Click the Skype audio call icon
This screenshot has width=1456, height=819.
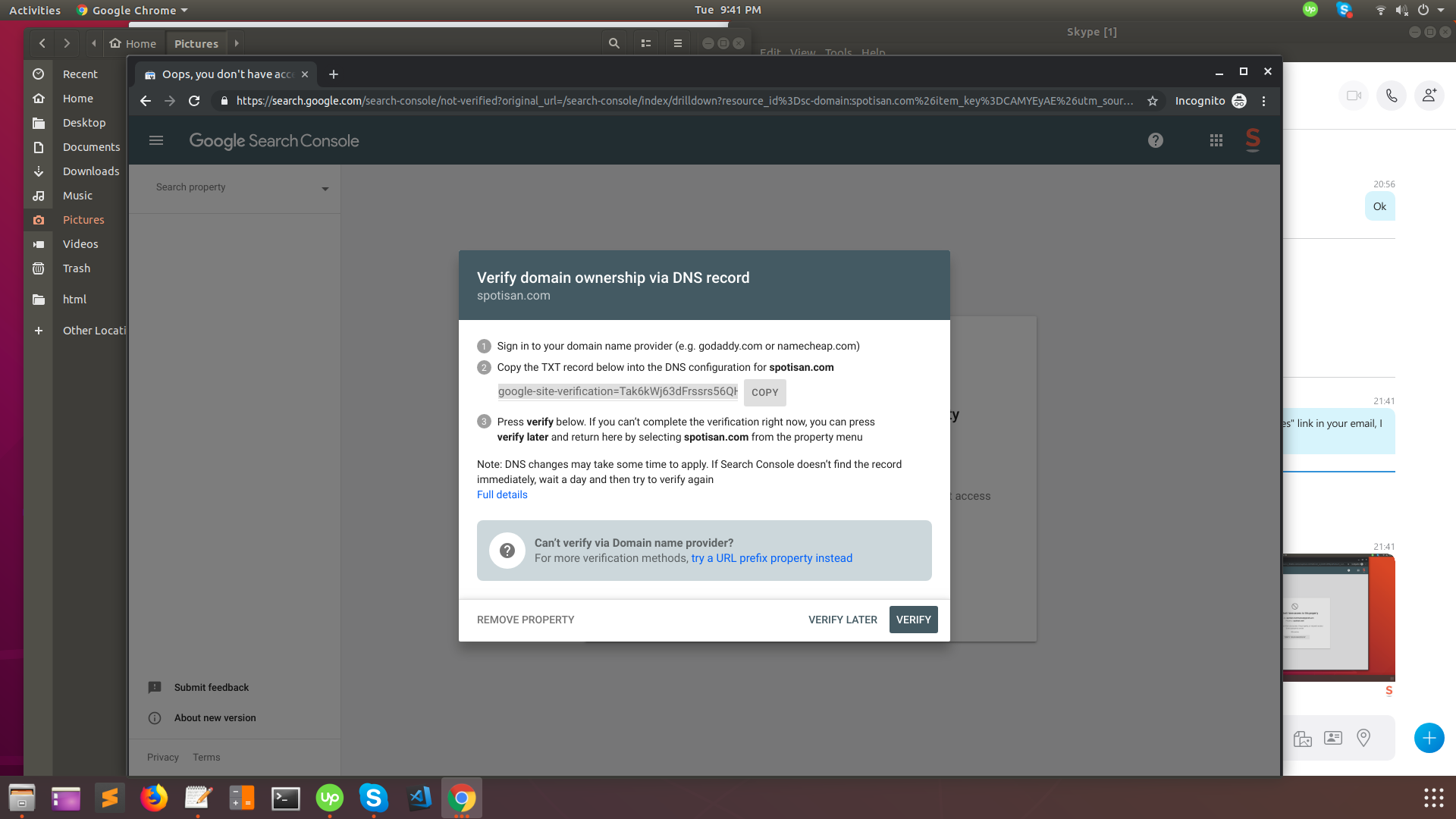(1391, 96)
